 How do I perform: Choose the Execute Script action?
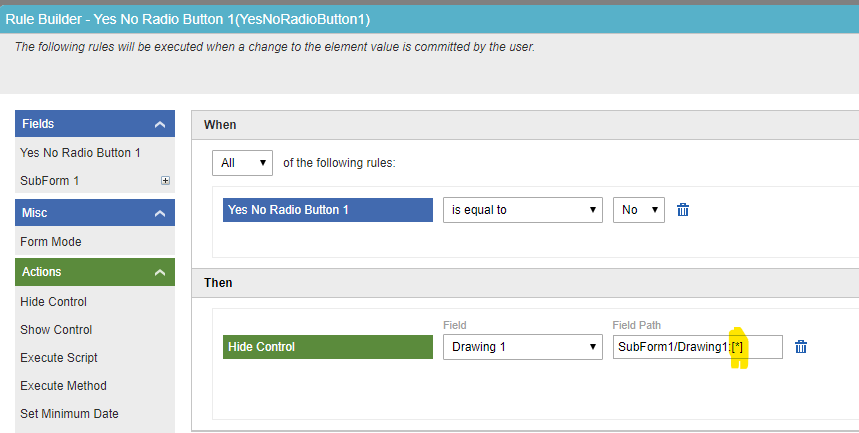coord(59,358)
